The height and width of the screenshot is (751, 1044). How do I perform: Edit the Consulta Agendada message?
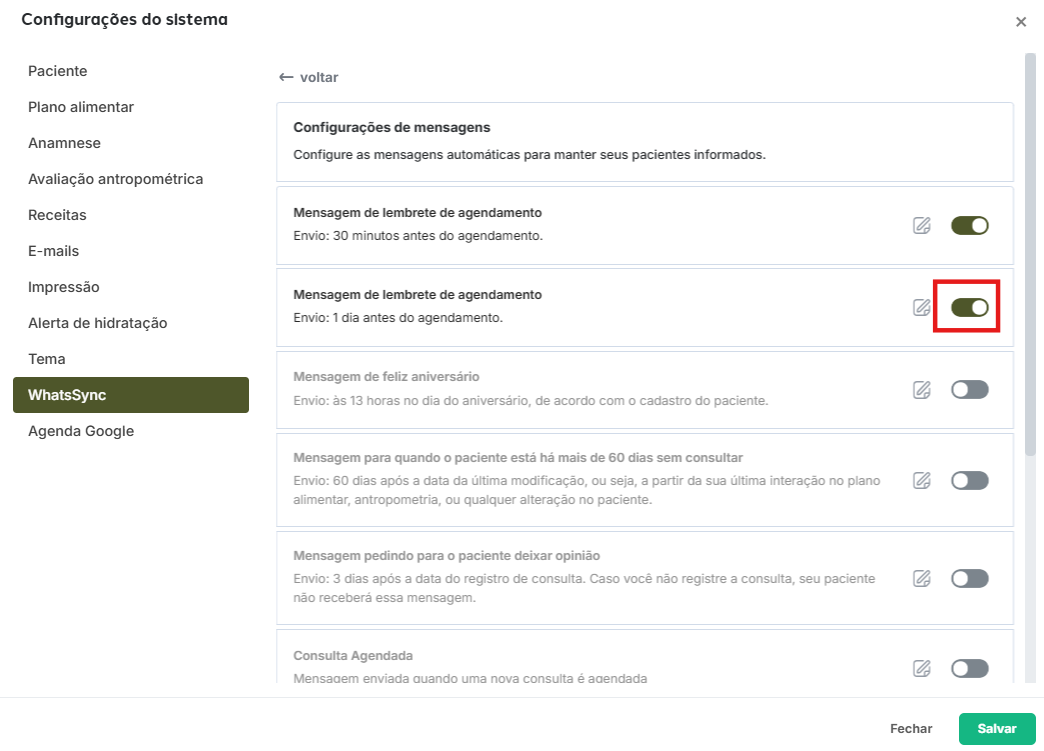pyautogui.click(x=921, y=668)
